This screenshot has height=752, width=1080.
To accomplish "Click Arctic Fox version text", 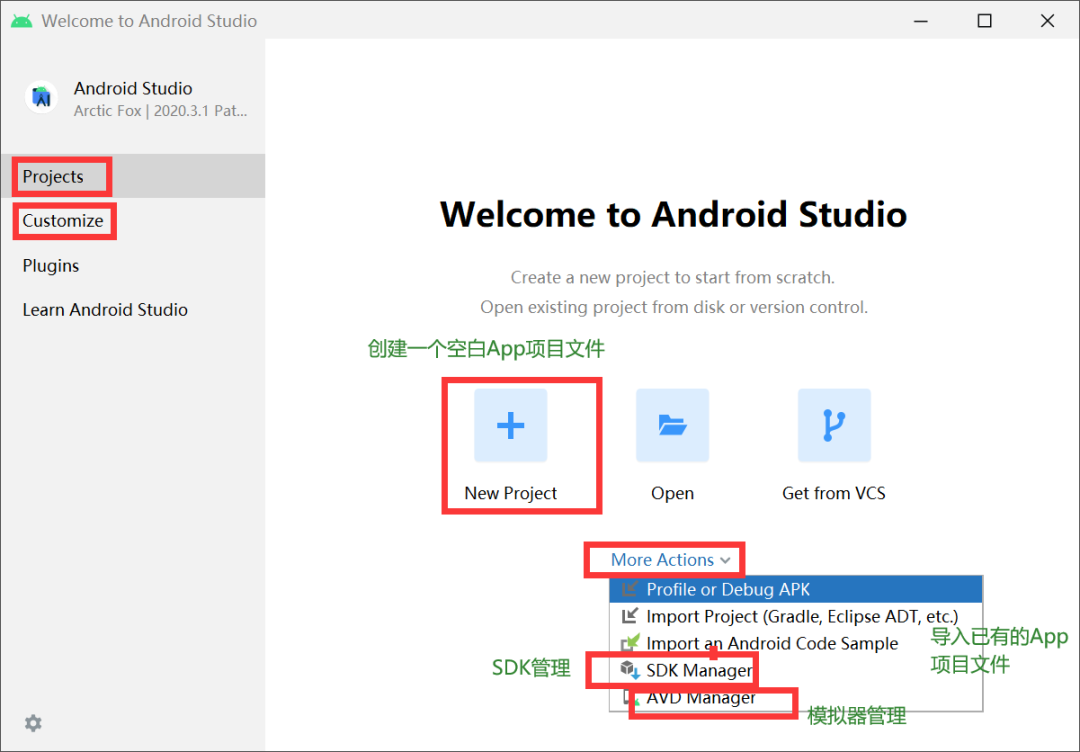I will 160,111.
